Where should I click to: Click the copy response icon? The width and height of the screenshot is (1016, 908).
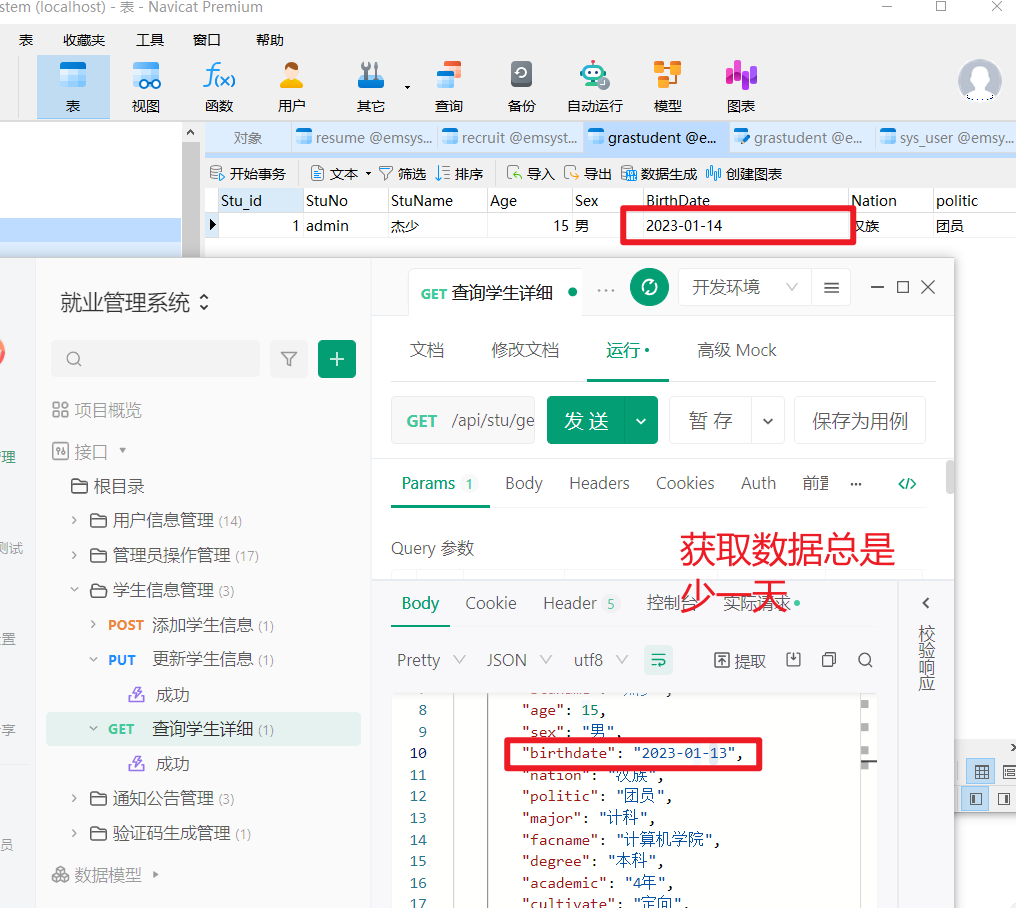point(829,660)
